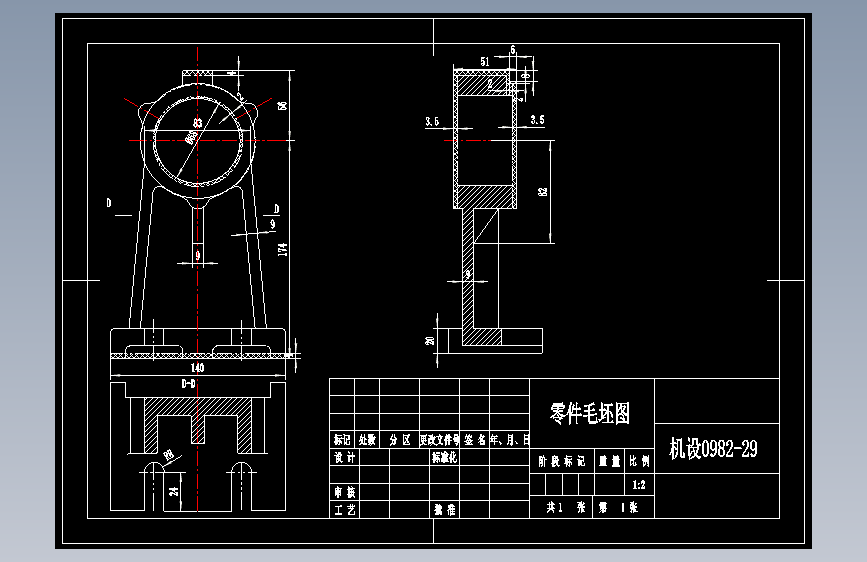The image size is (867, 562).
Task: Click the "标记" column header
Action: tap(342, 440)
